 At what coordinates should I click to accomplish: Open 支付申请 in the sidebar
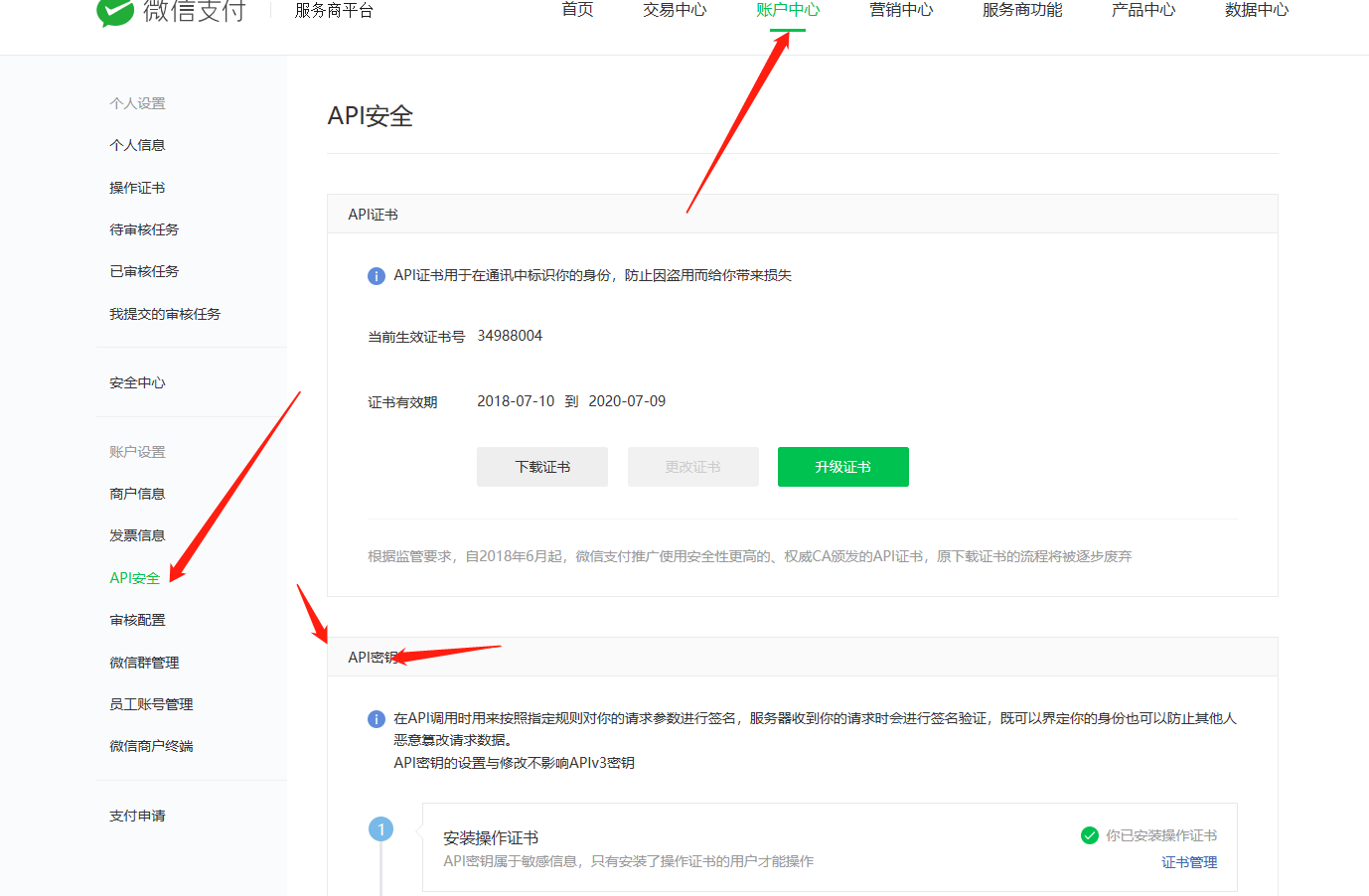coord(137,816)
